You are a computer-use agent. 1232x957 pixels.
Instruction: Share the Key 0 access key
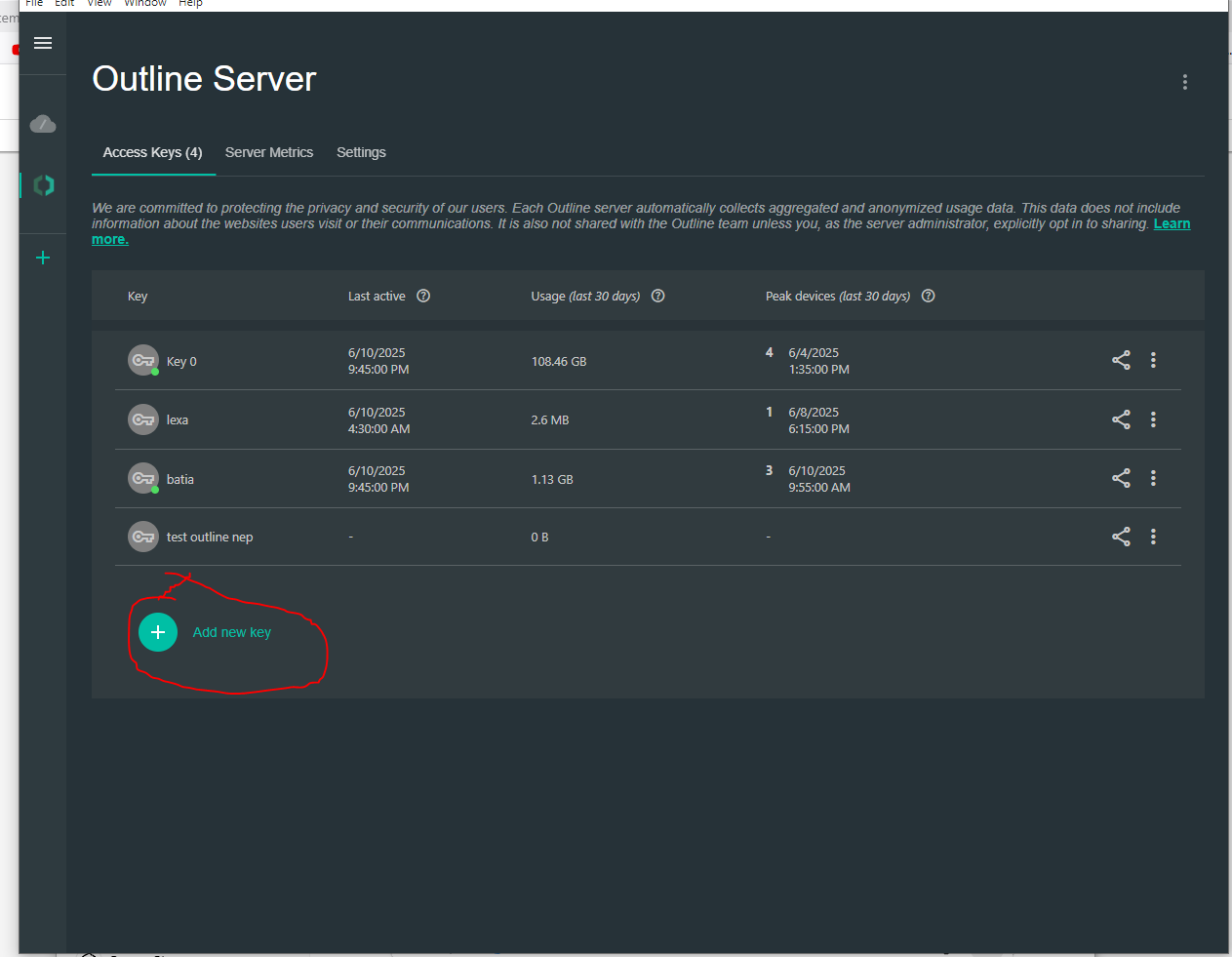point(1121,360)
